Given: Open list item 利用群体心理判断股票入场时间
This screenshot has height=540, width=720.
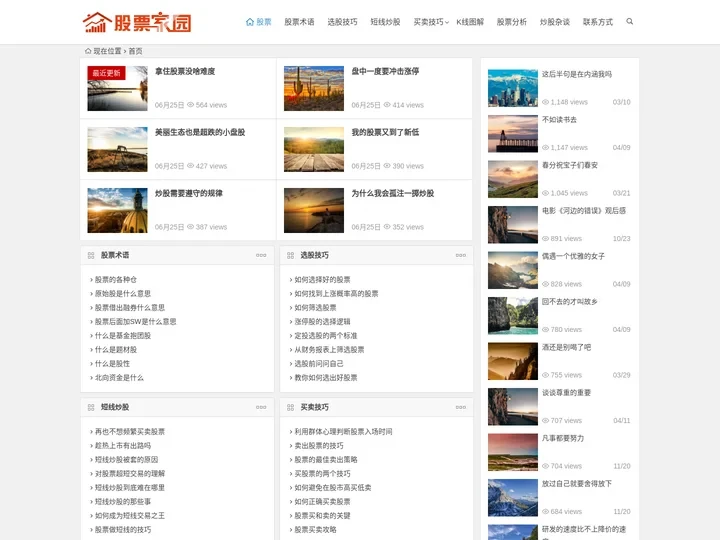Looking at the screenshot, I should point(343,431).
